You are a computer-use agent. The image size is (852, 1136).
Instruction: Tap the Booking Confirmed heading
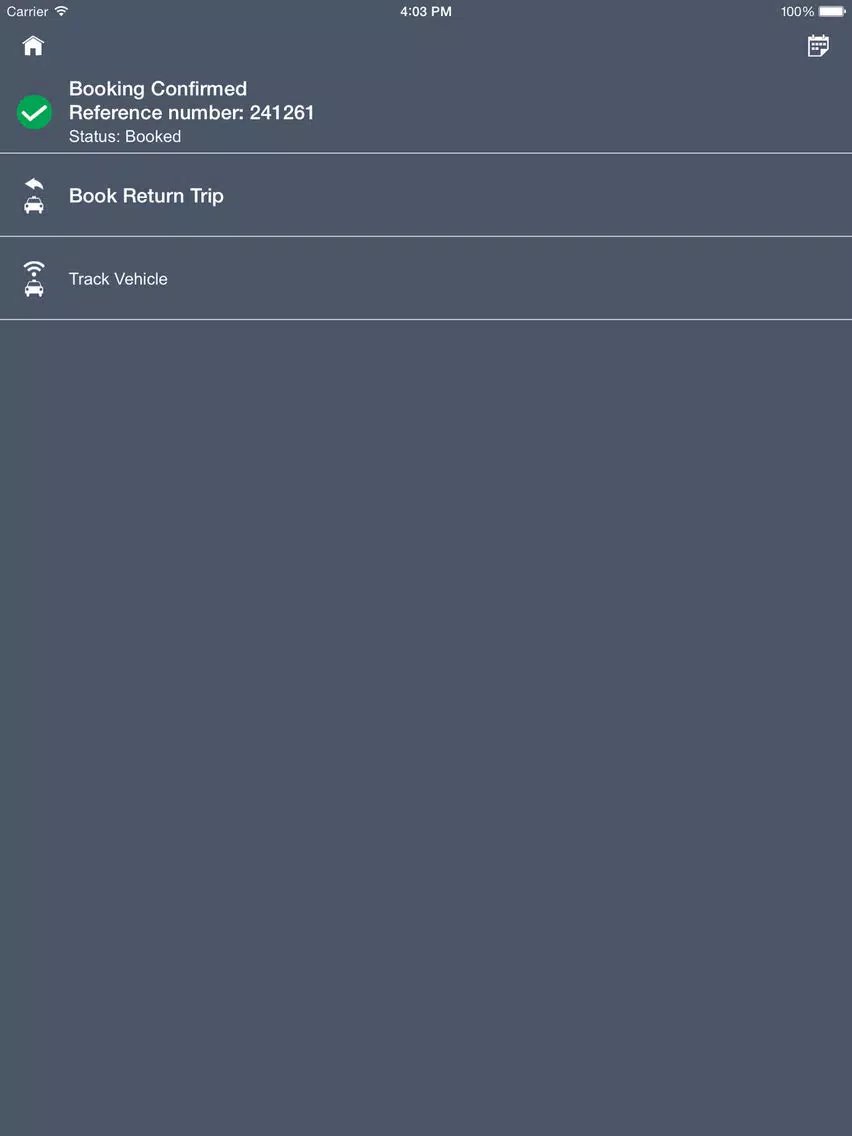click(x=158, y=88)
